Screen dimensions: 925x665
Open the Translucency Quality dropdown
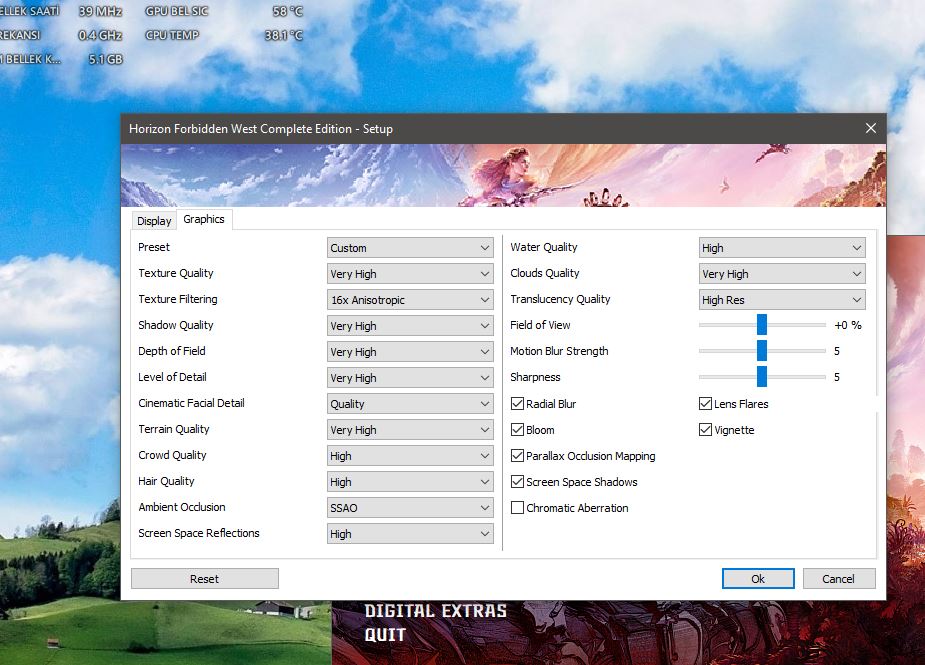tap(782, 300)
